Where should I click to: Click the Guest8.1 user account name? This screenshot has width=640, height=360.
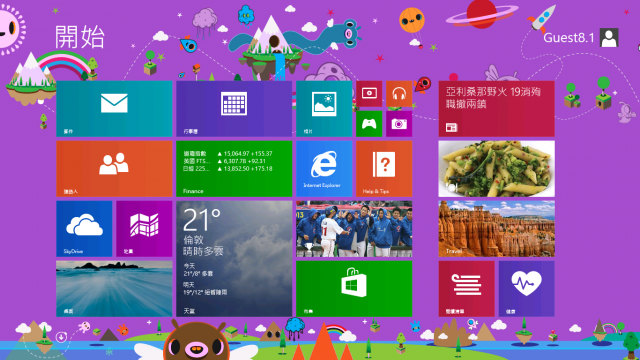click(569, 38)
